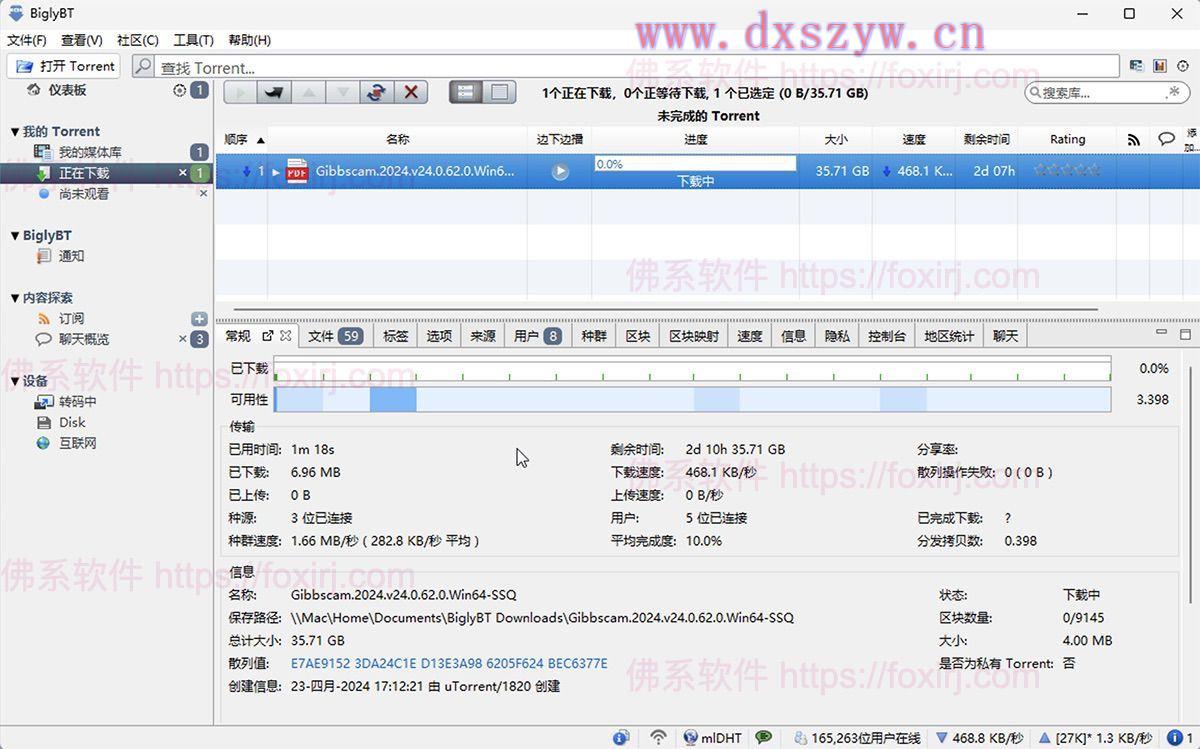
Task: Click the wifi signal status bar icon
Action: (x=658, y=738)
